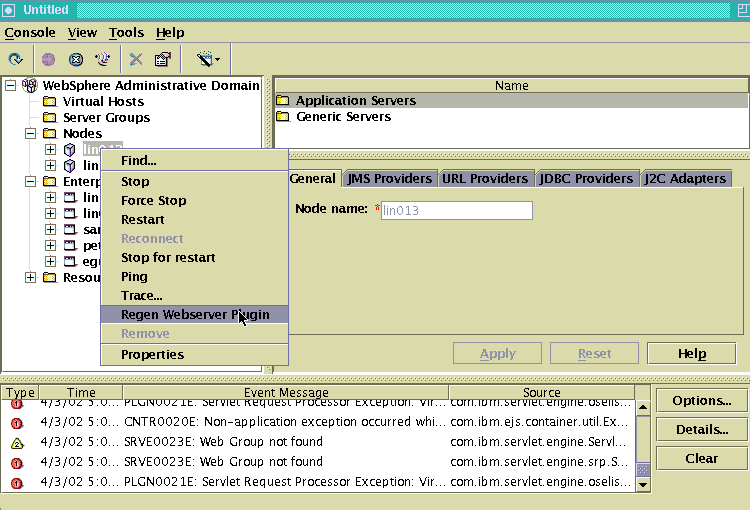Click the yellow warning icon in event list

coord(17,443)
